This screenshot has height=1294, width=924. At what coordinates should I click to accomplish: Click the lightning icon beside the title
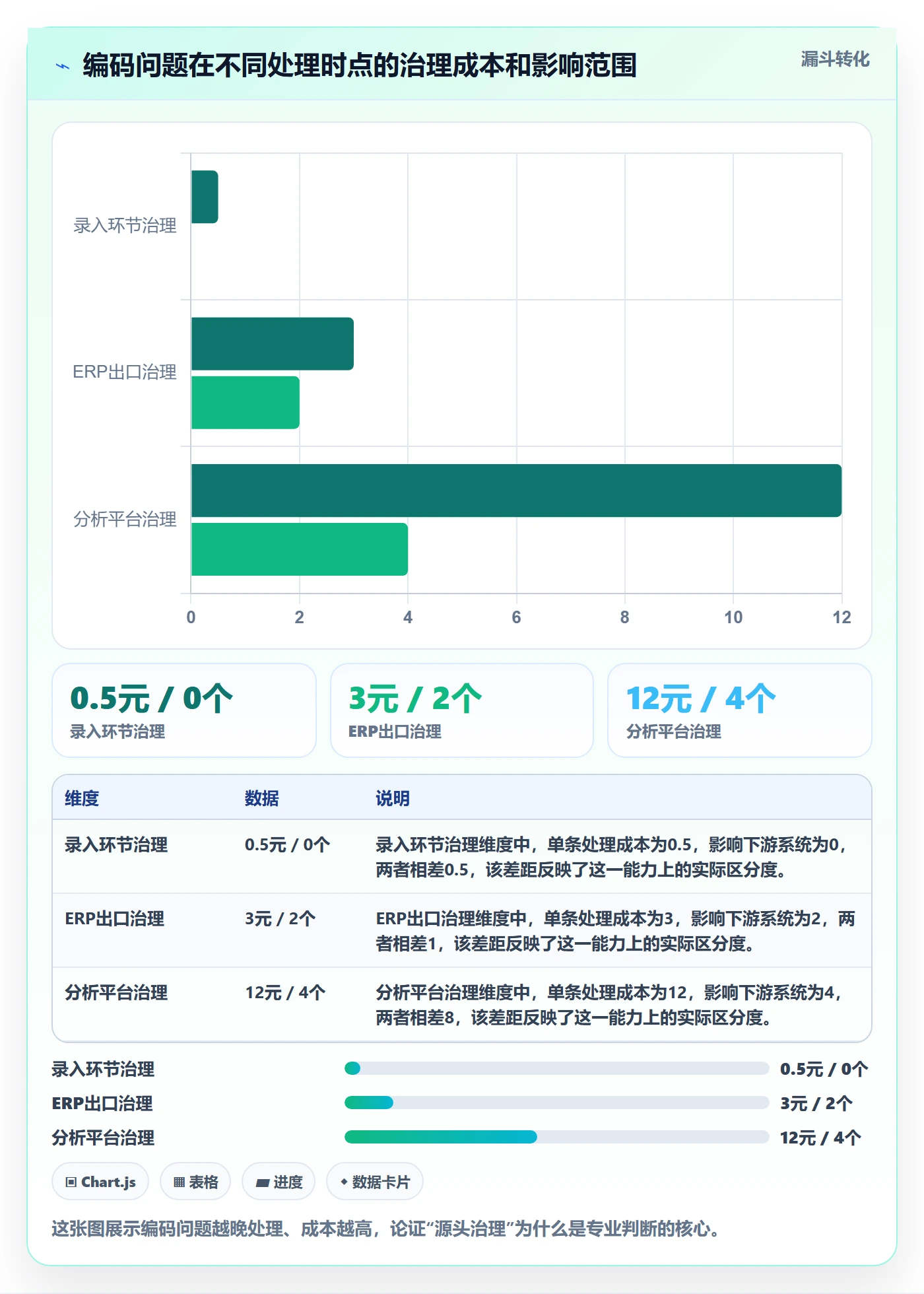pos(63,66)
